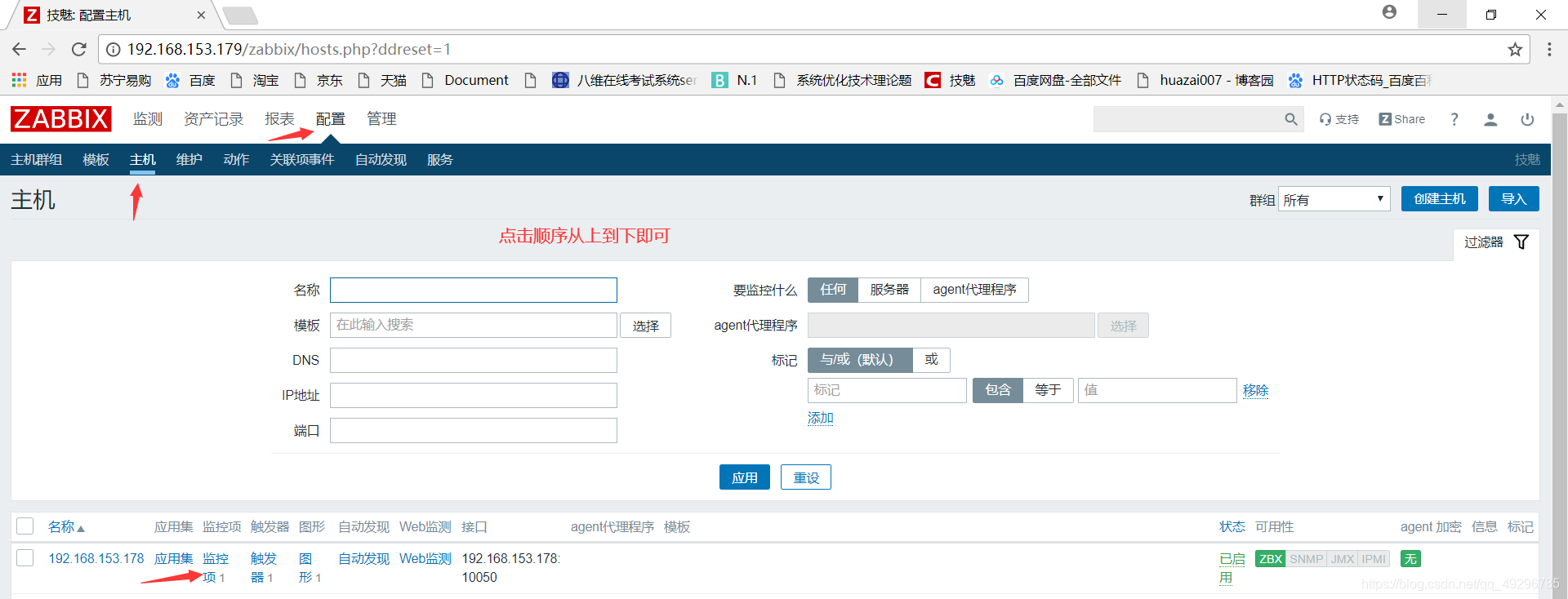Click the blue 应用 filter button
The width and height of the screenshot is (1568, 599).
tap(745, 477)
